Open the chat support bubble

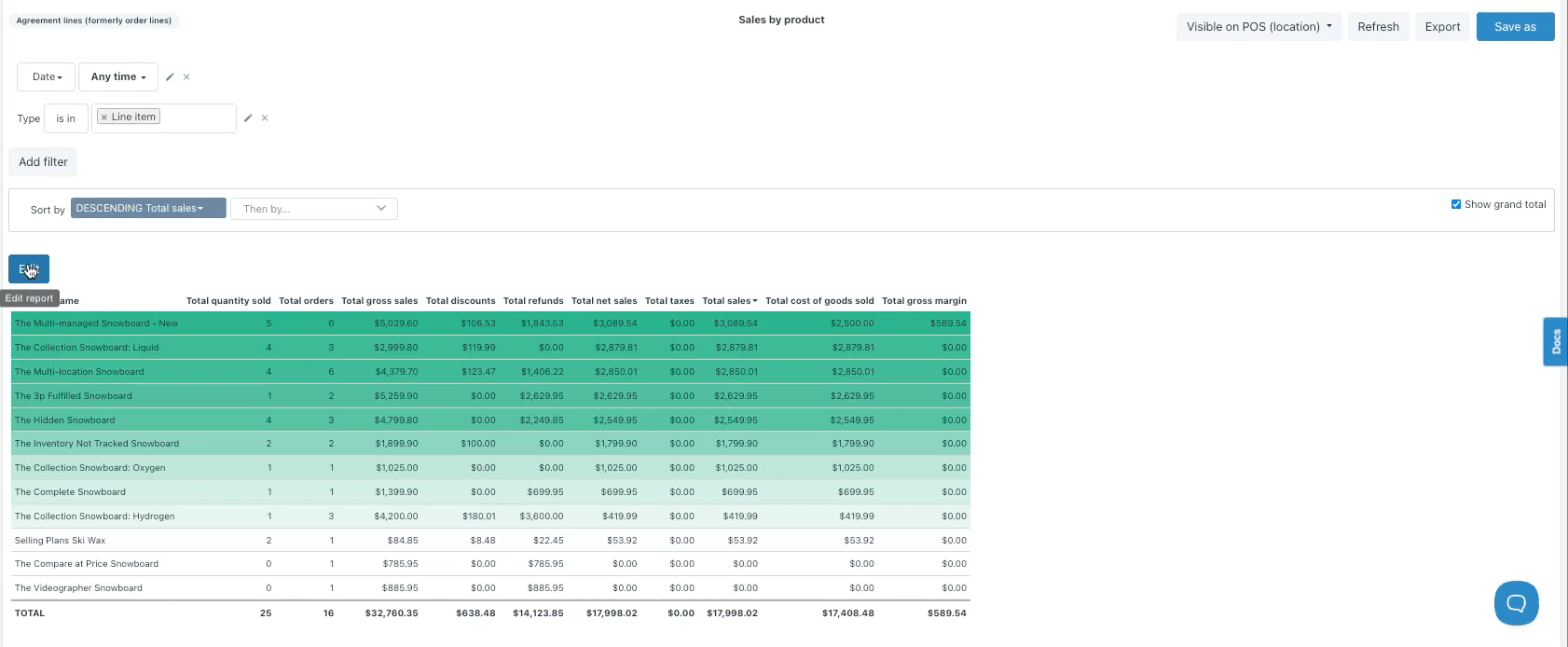point(1516,603)
